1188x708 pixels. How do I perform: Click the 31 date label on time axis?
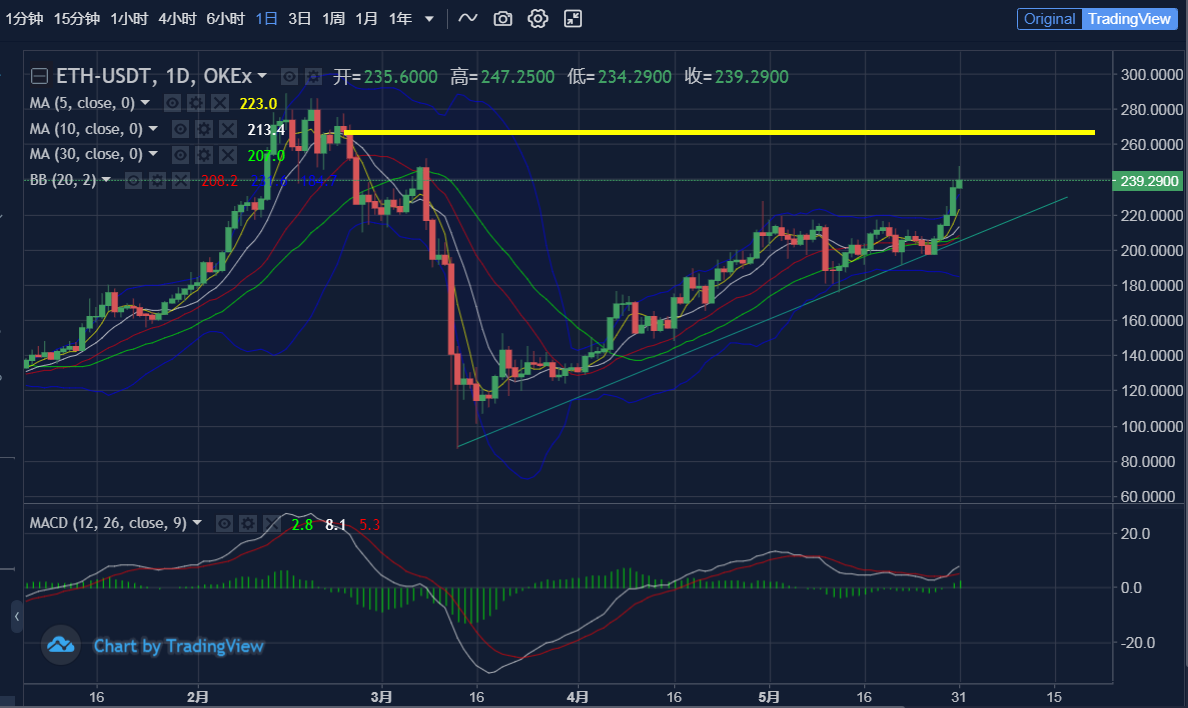[x=958, y=697]
